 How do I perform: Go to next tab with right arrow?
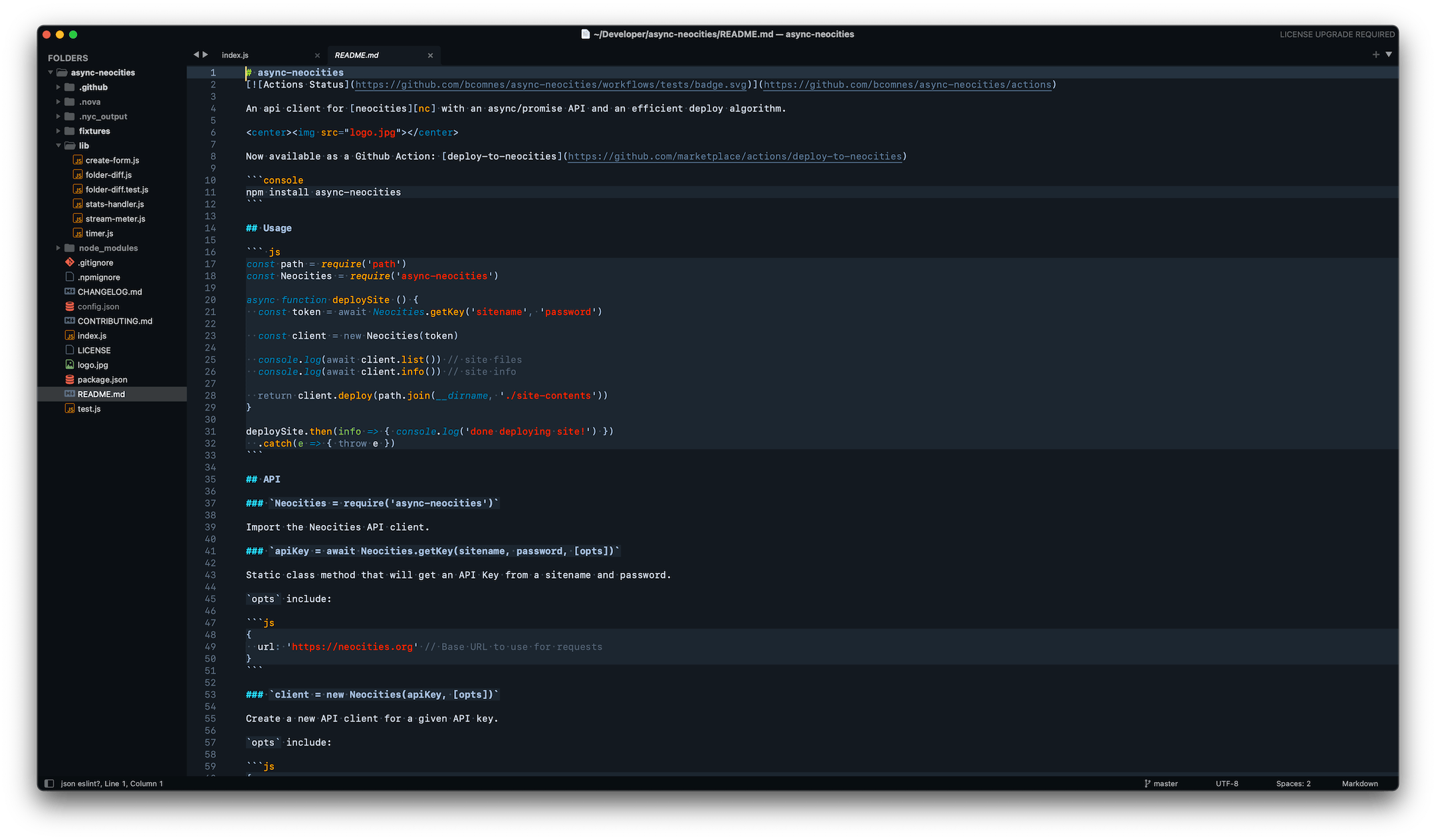point(205,54)
